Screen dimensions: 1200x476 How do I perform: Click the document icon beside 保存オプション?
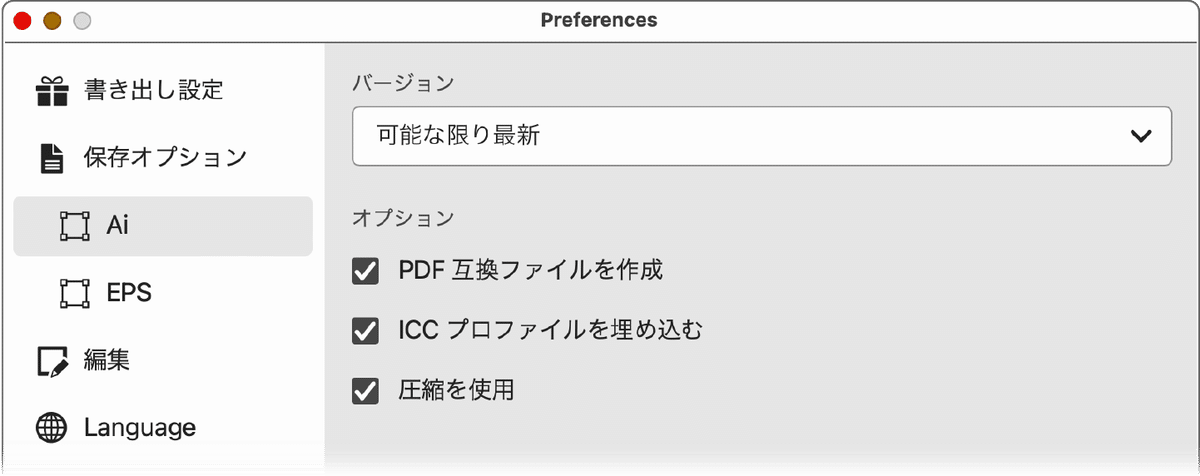click(x=51, y=158)
